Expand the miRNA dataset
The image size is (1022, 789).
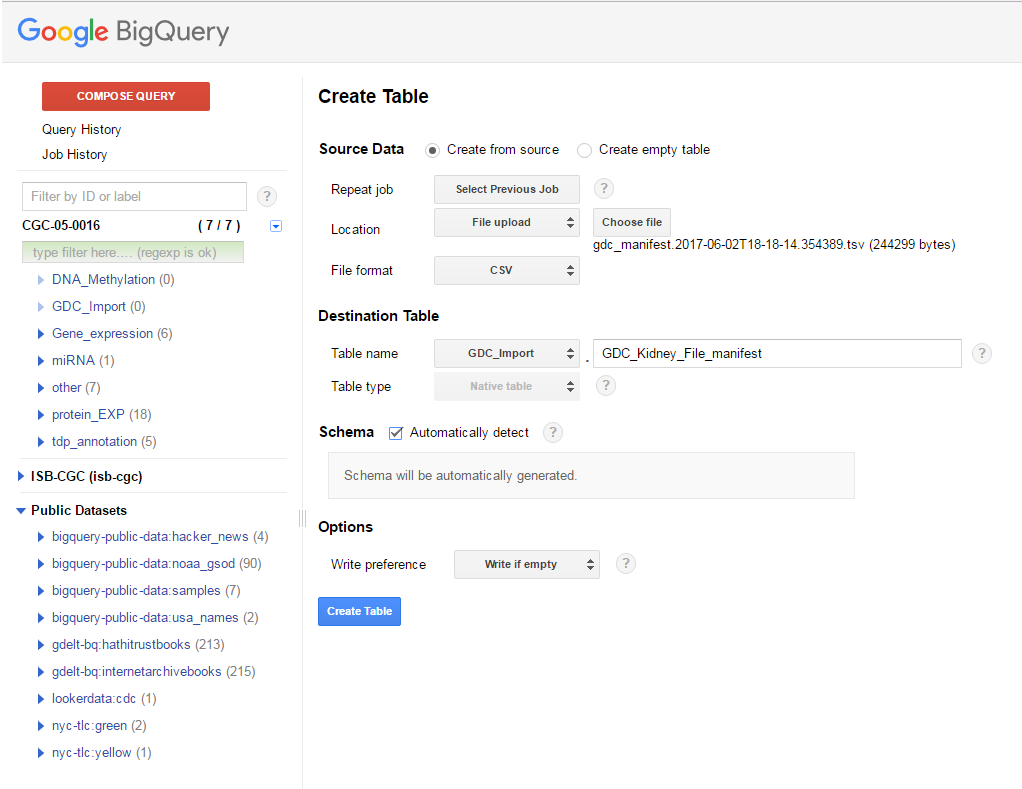(40, 361)
